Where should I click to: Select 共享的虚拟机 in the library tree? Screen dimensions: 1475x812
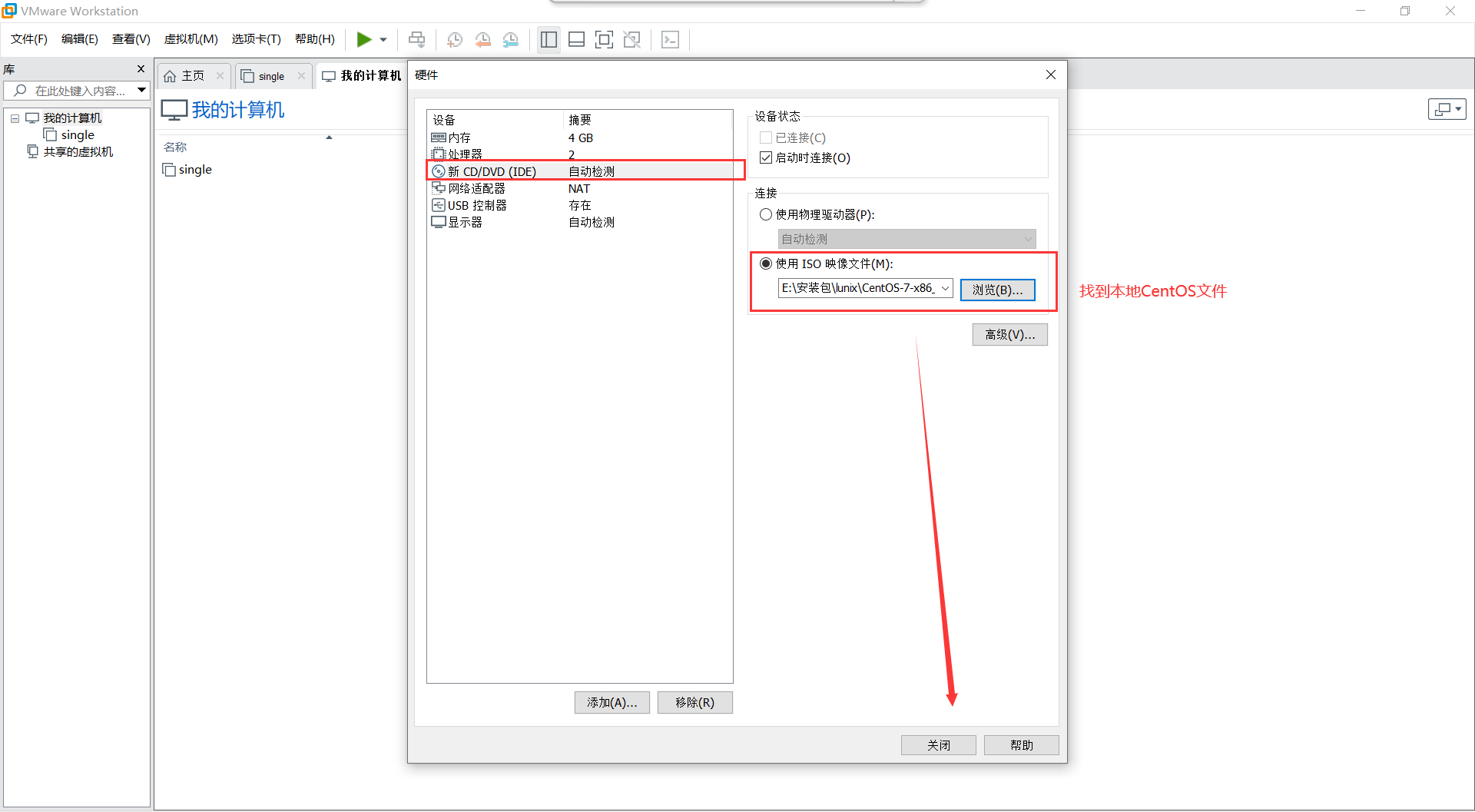(x=78, y=152)
